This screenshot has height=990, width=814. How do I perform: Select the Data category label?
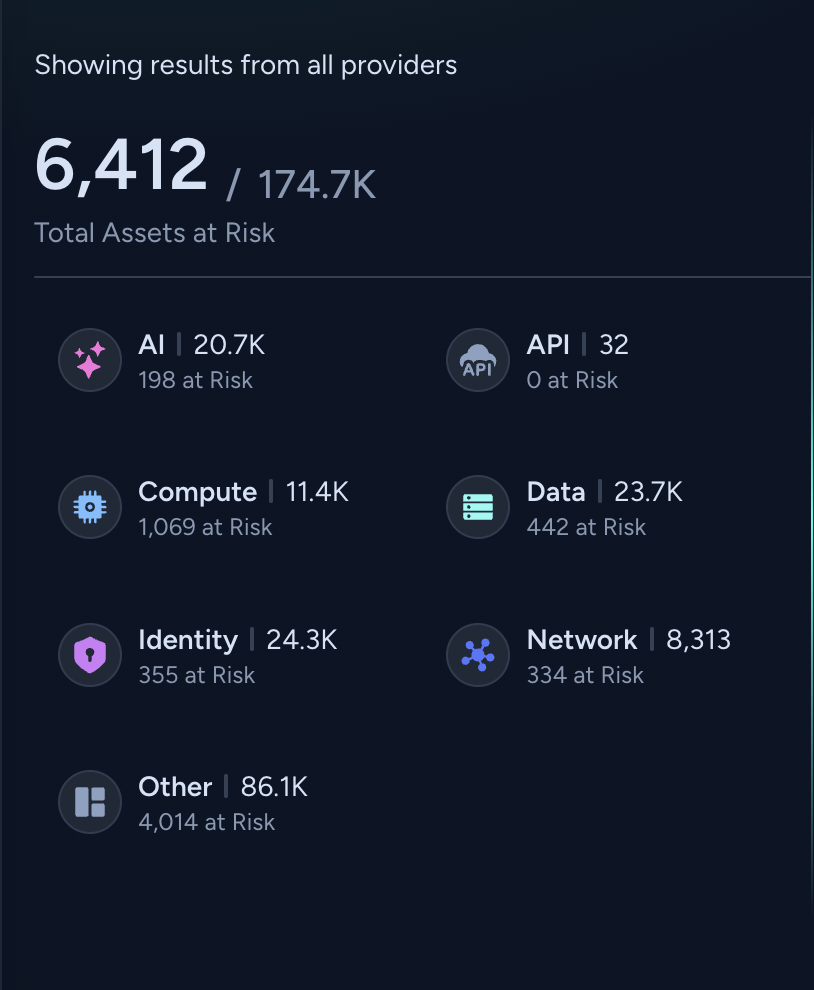click(x=556, y=492)
